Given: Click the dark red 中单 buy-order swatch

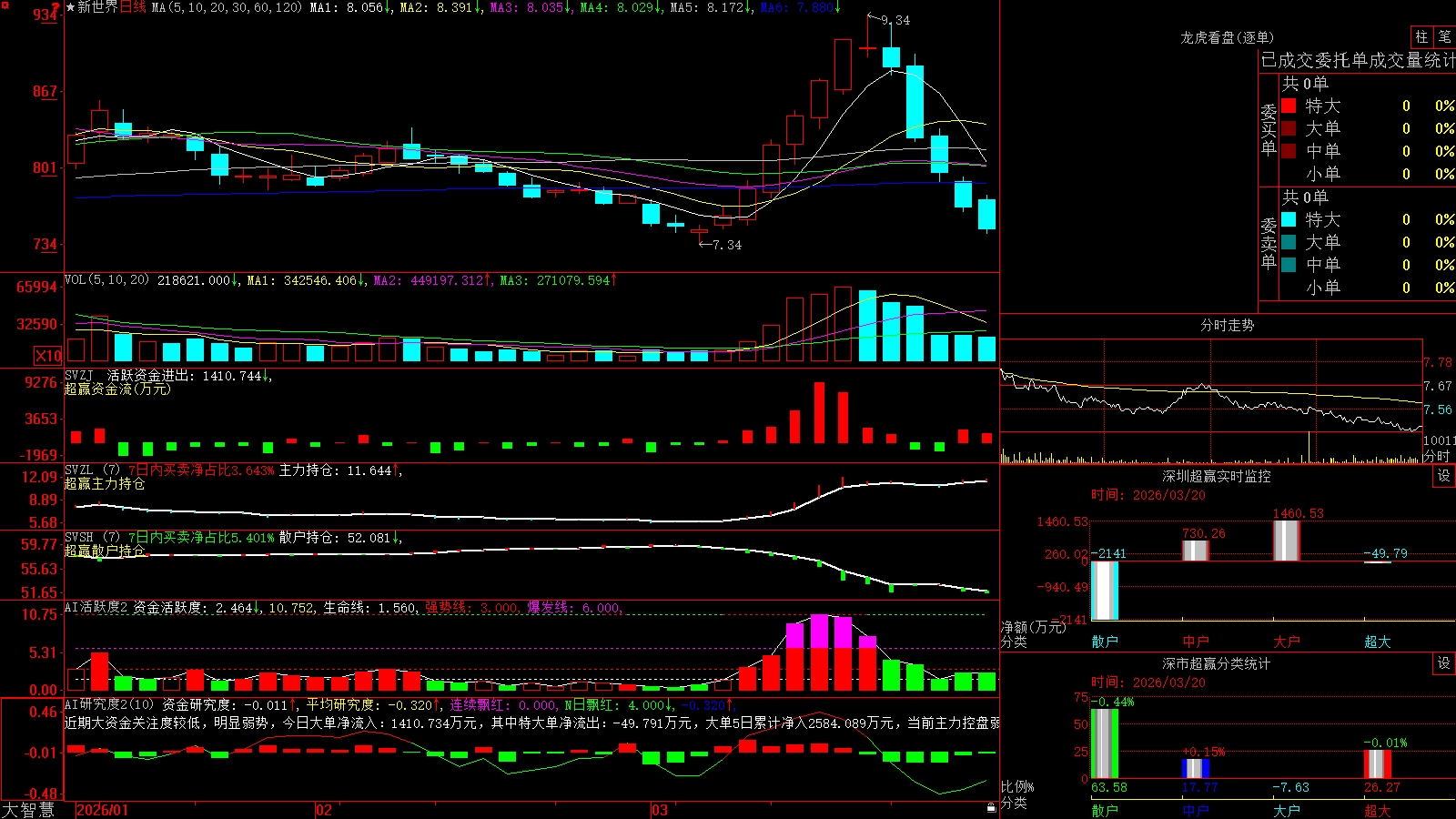Looking at the screenshot, I should [x=1289, y=151].
